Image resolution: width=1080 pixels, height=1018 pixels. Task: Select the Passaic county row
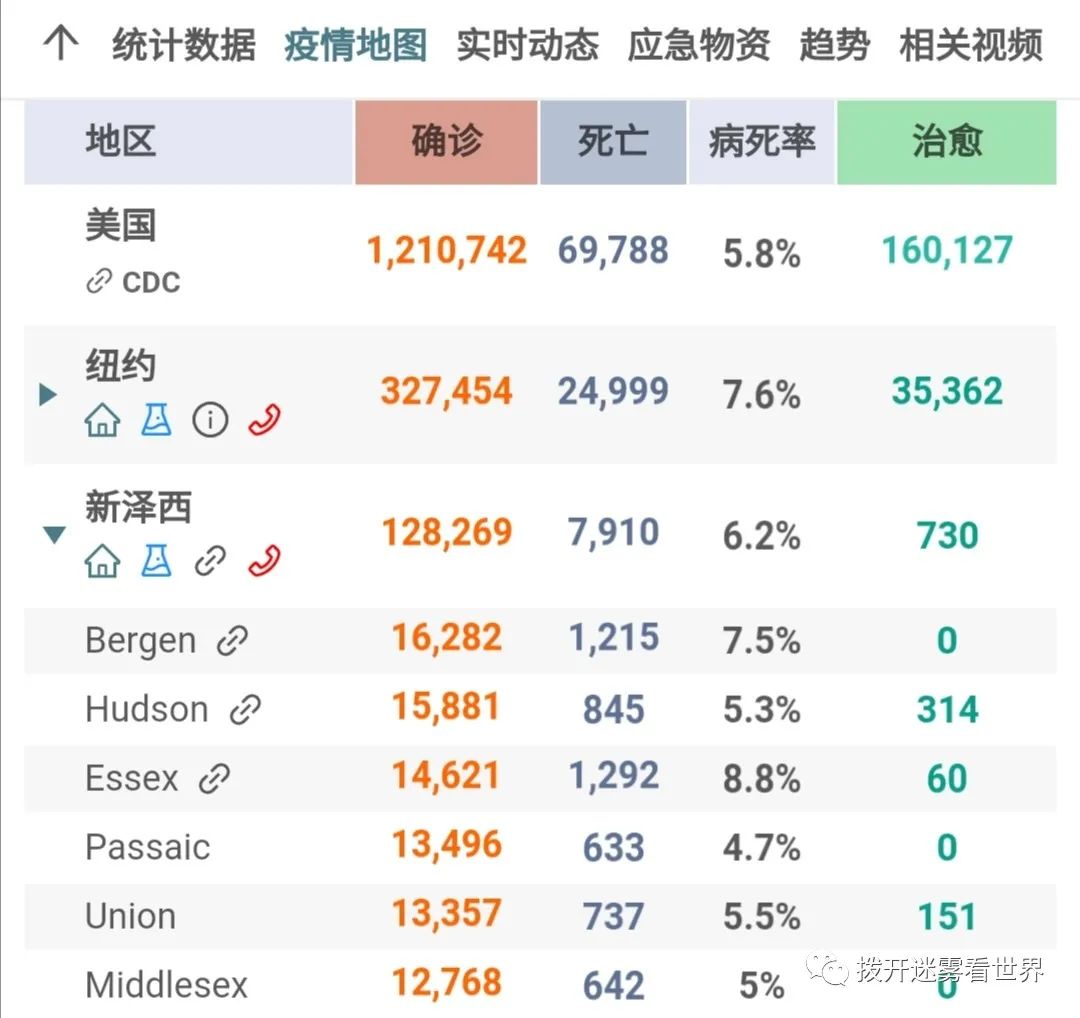tap(148, 847)
